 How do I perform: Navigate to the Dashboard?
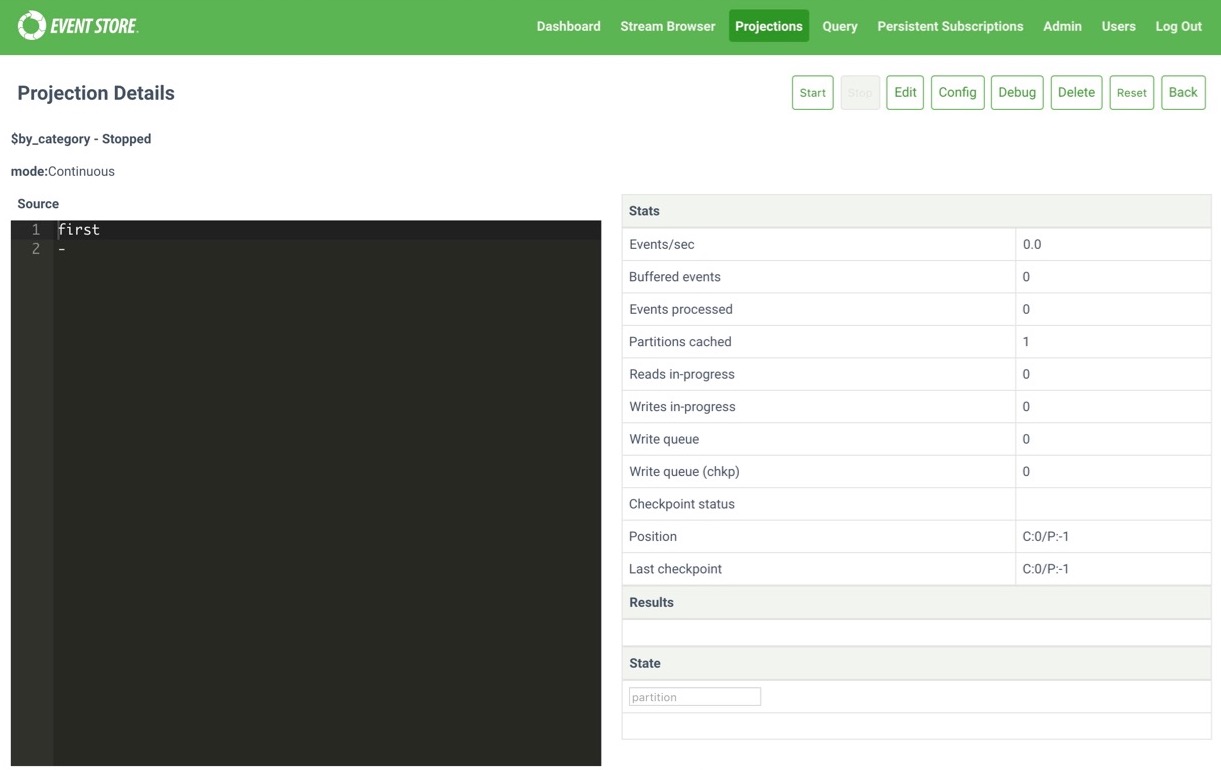pyautogui.click(x=568, y=26)
